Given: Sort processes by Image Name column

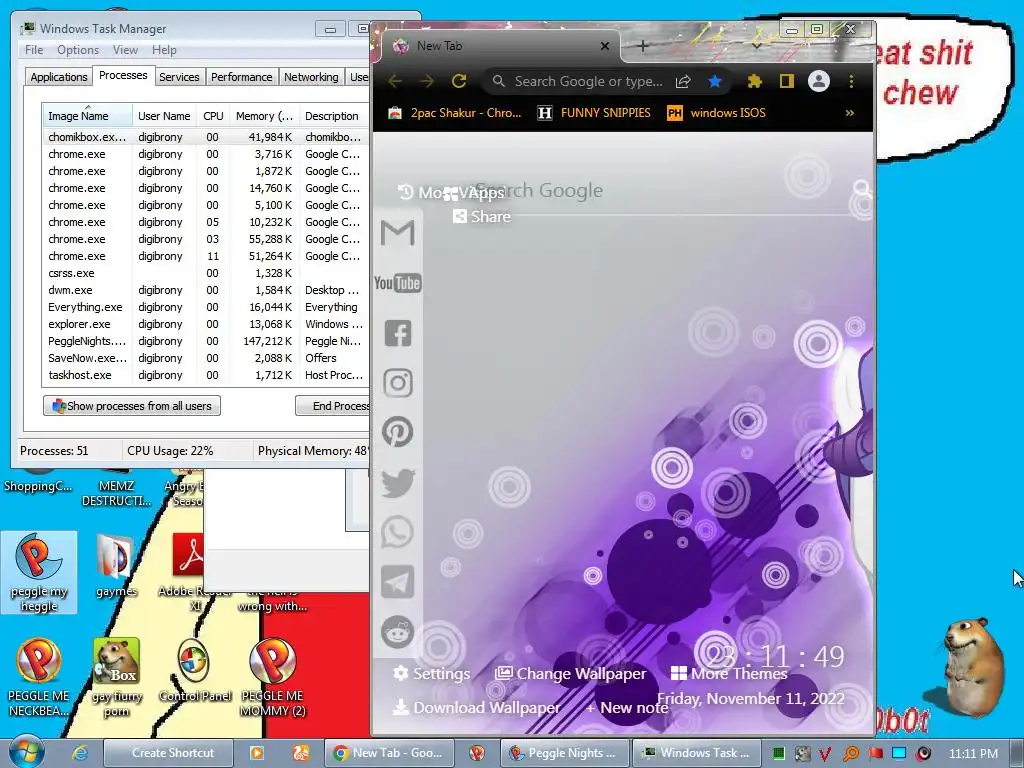Looking at the screenshot, I should click(x=87, y=116).
